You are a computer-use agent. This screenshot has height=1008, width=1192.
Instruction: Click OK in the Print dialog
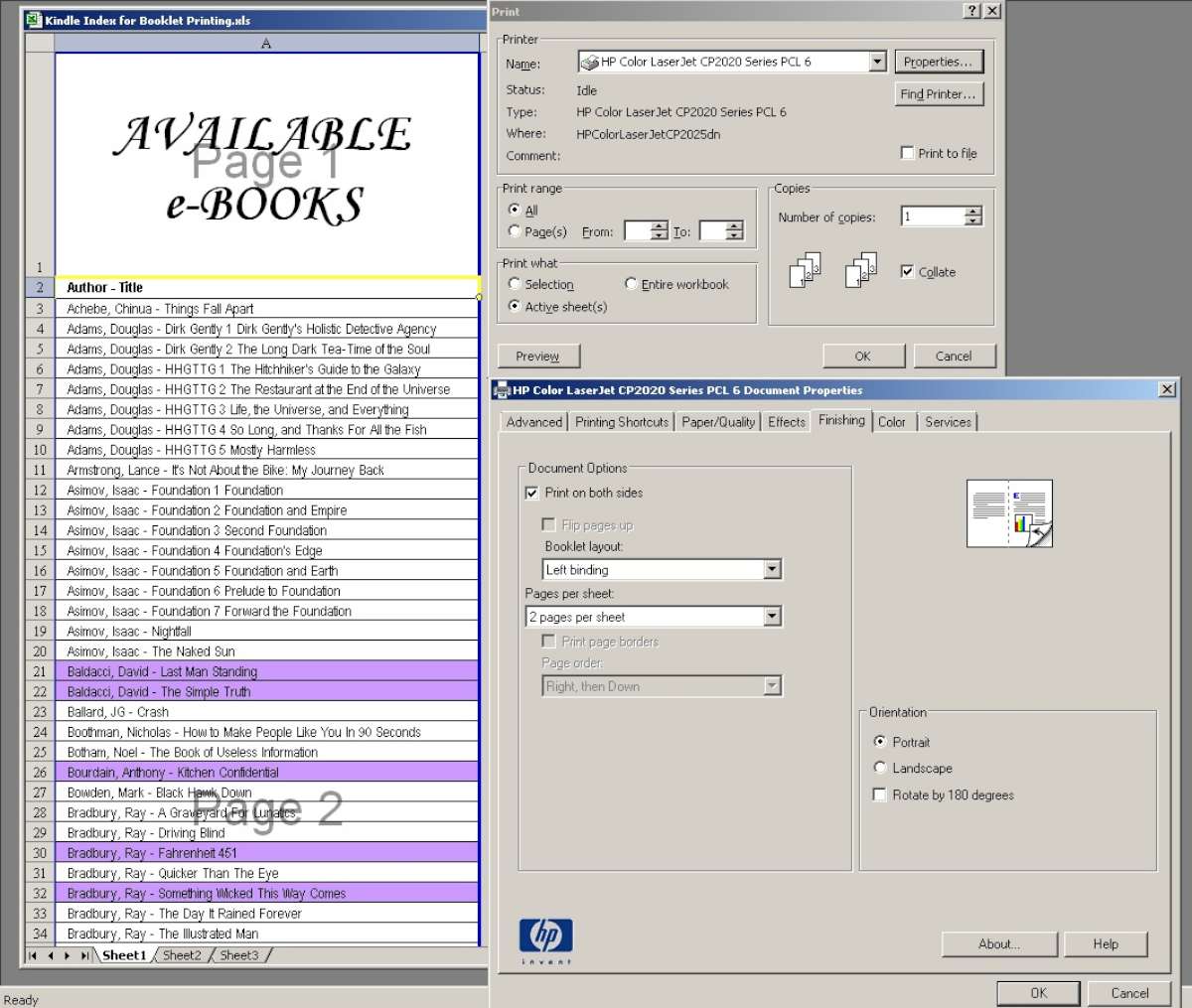862,357
